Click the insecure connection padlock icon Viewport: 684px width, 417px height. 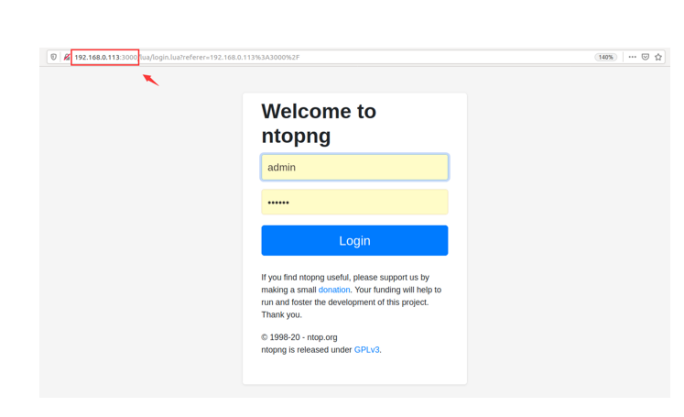point(67,57)
